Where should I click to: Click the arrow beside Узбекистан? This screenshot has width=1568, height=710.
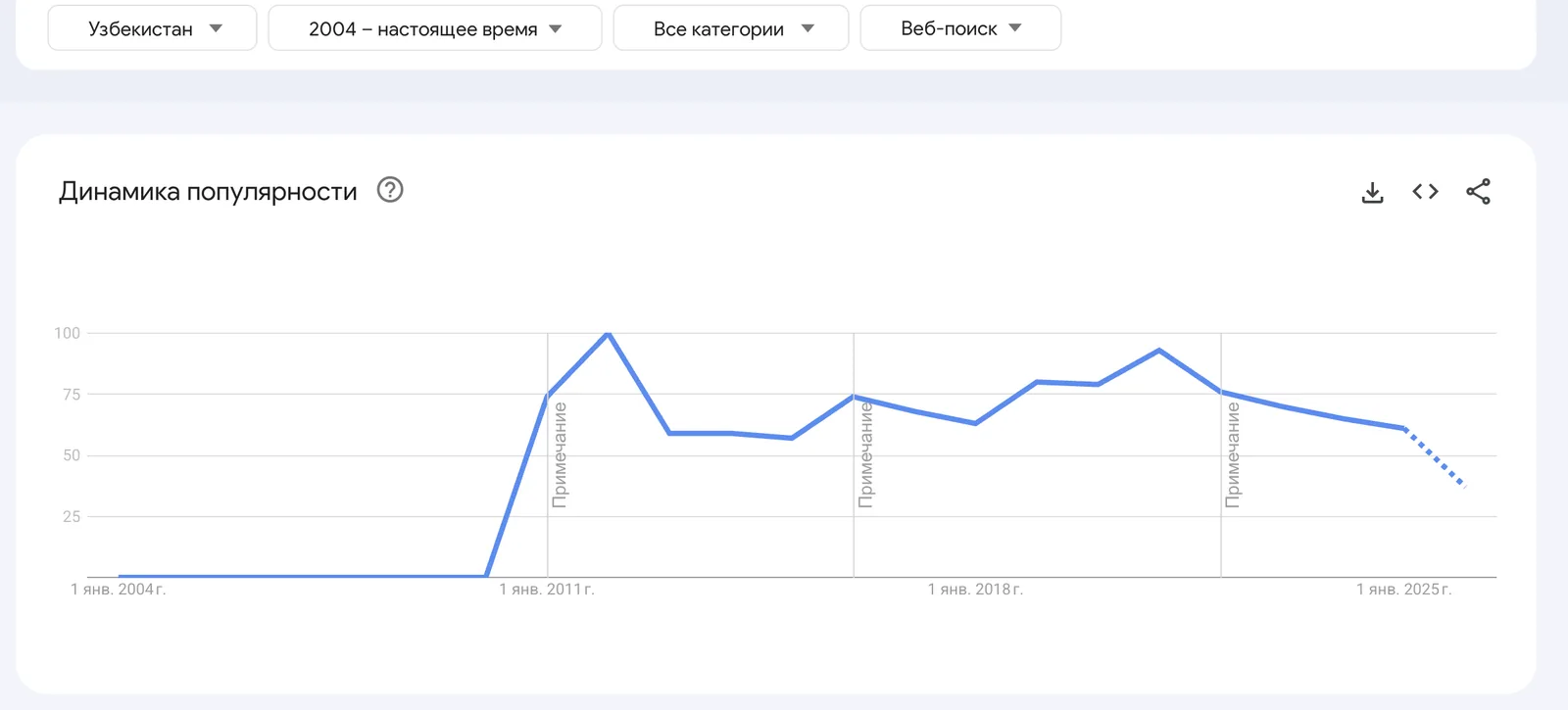pos(216,28)
